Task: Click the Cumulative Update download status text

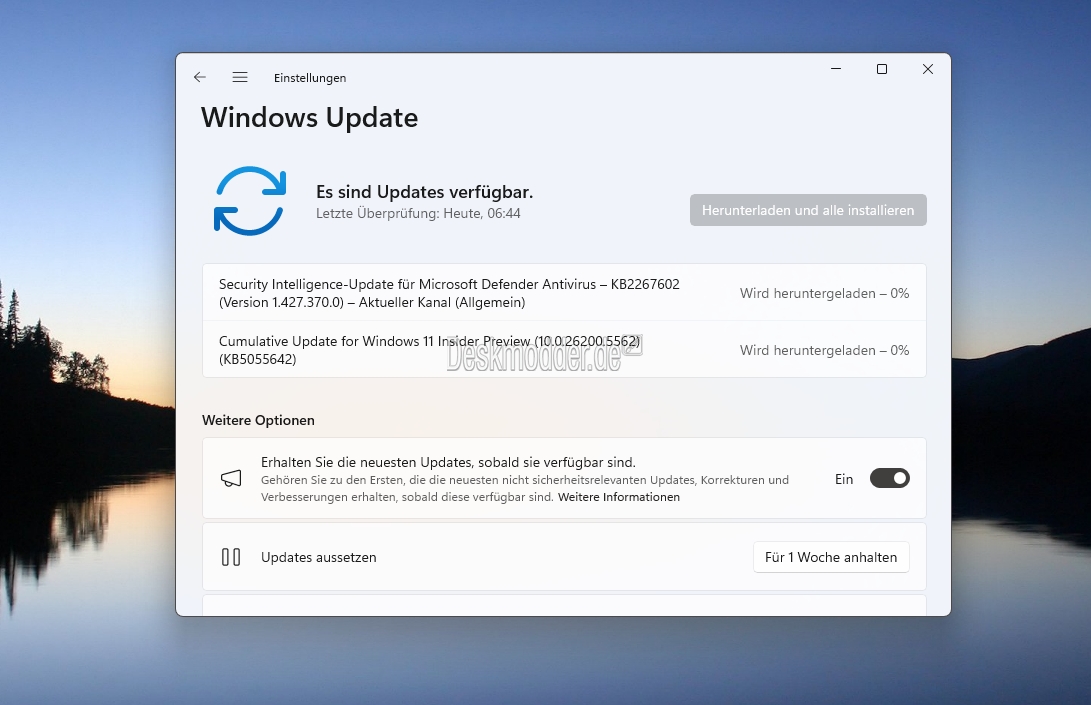Action: [x=825, y=350]
